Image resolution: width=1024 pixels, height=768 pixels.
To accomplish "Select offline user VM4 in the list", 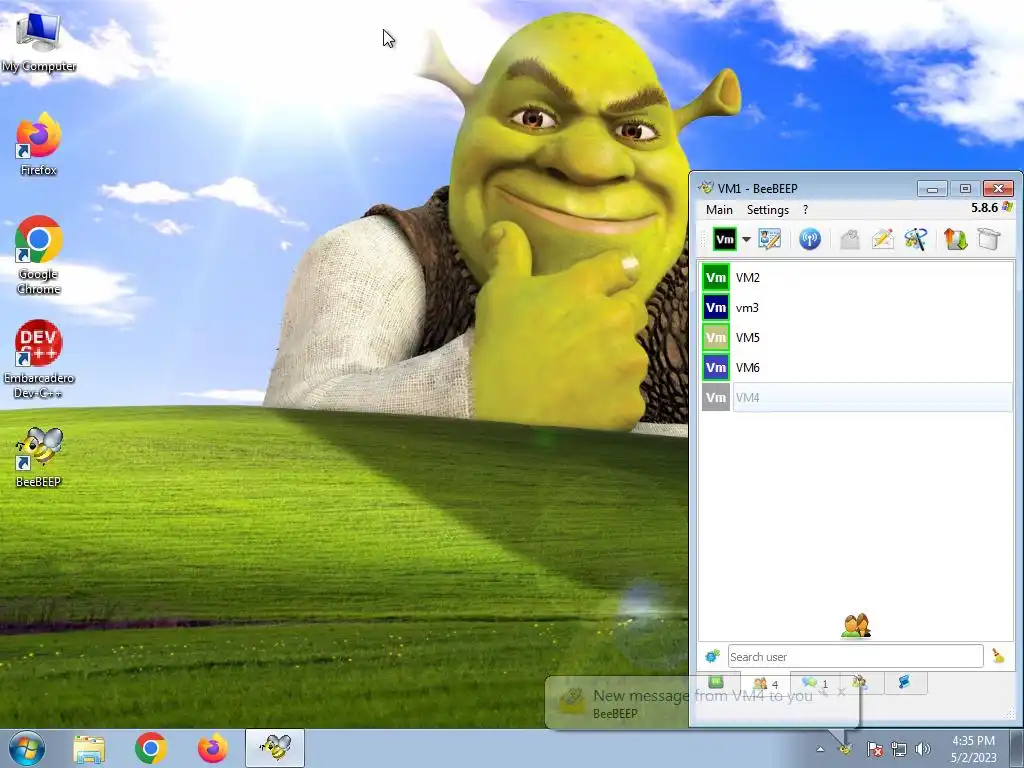I will (856, 398).
